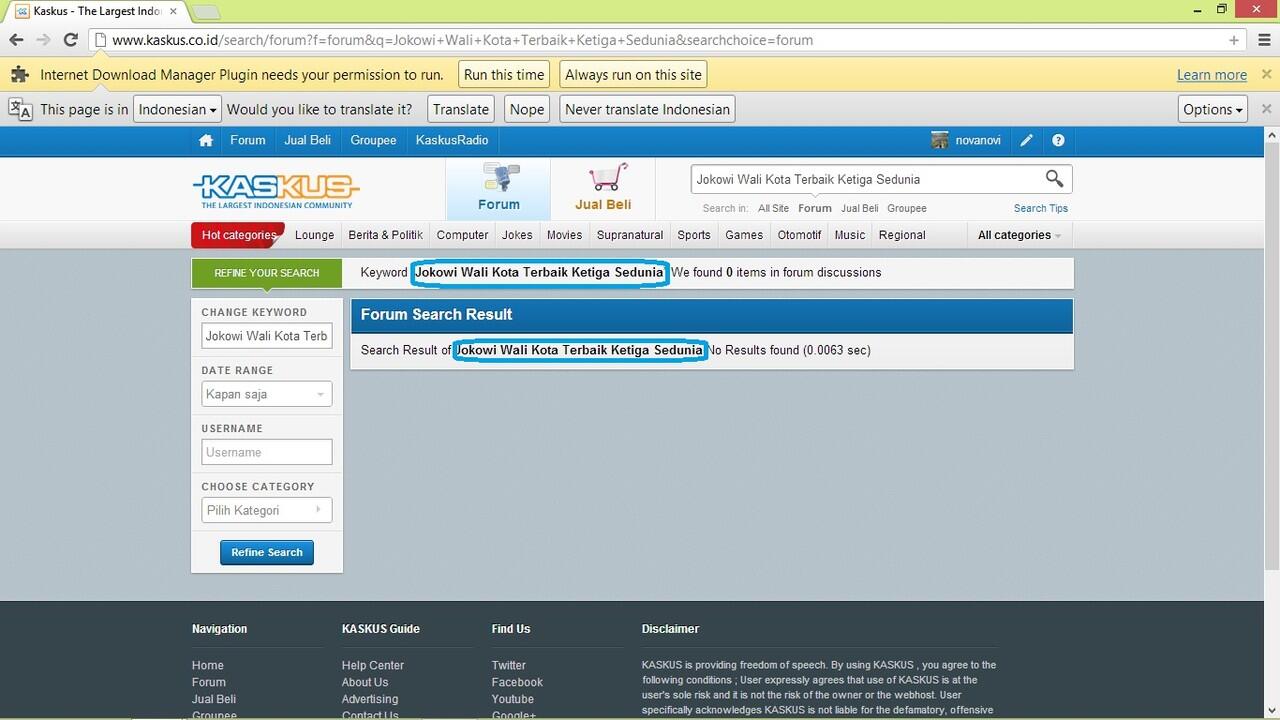
Task: Click the main search input field
Action: coord(864,179)
